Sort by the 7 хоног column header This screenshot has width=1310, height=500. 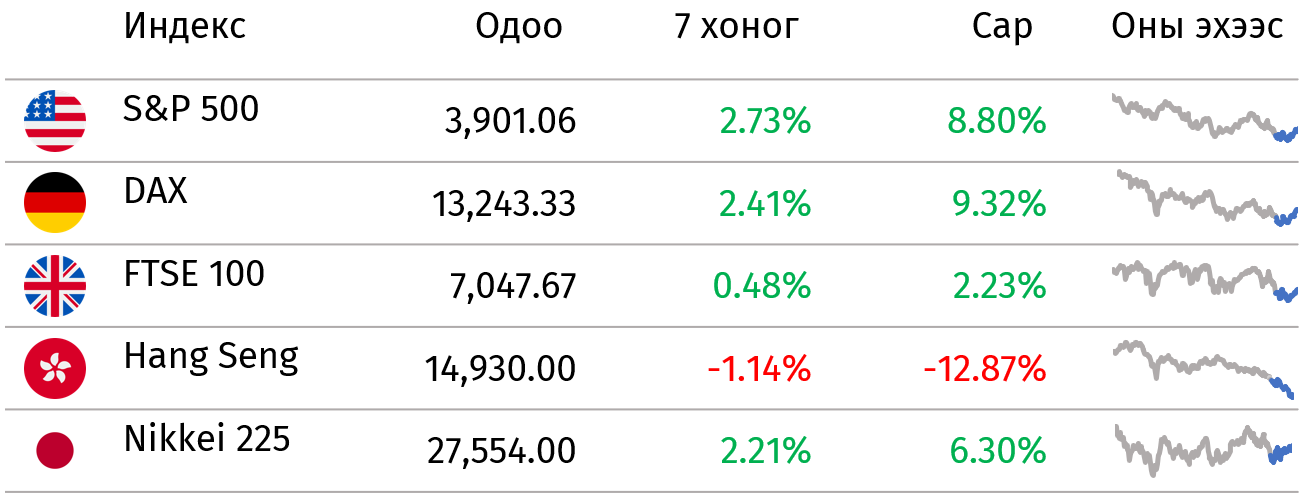point(737,27)
